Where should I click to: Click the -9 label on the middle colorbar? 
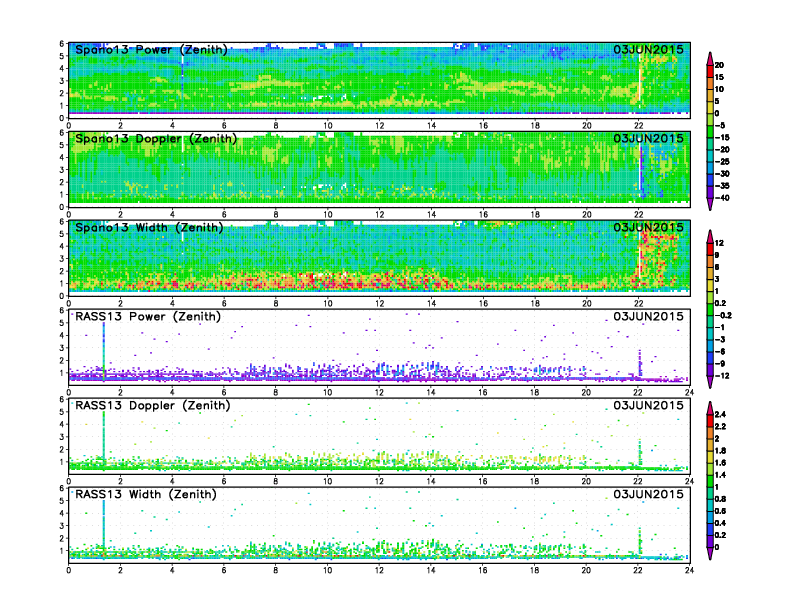tap(720, 364)
